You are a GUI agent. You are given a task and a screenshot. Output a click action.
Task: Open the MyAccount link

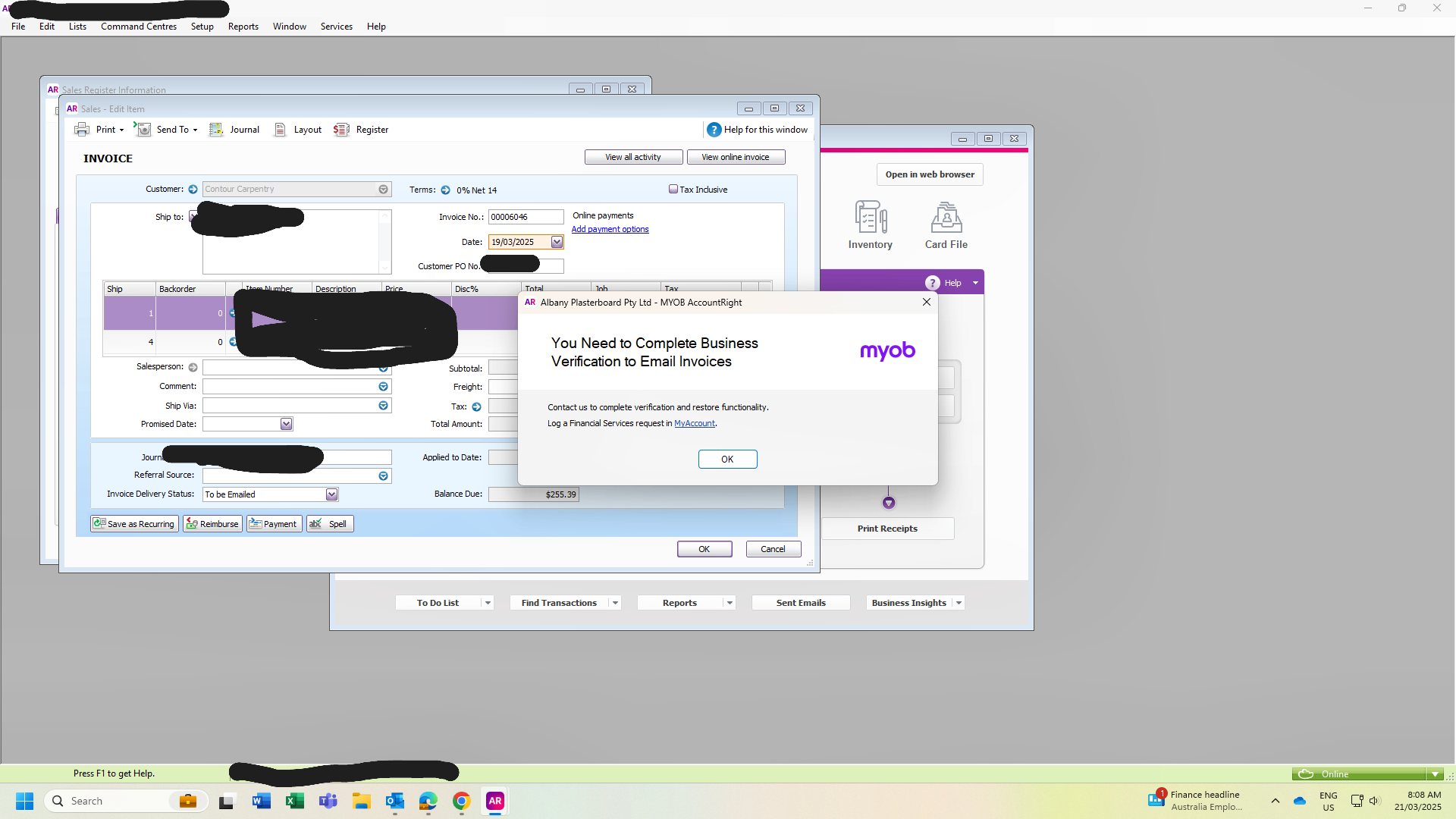click(x=694, y=423)
